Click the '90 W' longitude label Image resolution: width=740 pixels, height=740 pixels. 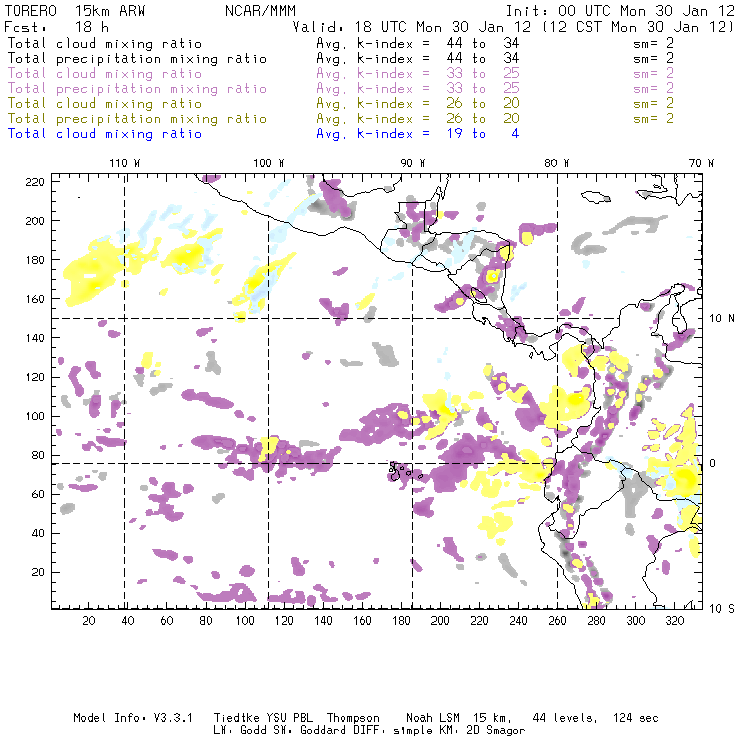coord(412,163)
